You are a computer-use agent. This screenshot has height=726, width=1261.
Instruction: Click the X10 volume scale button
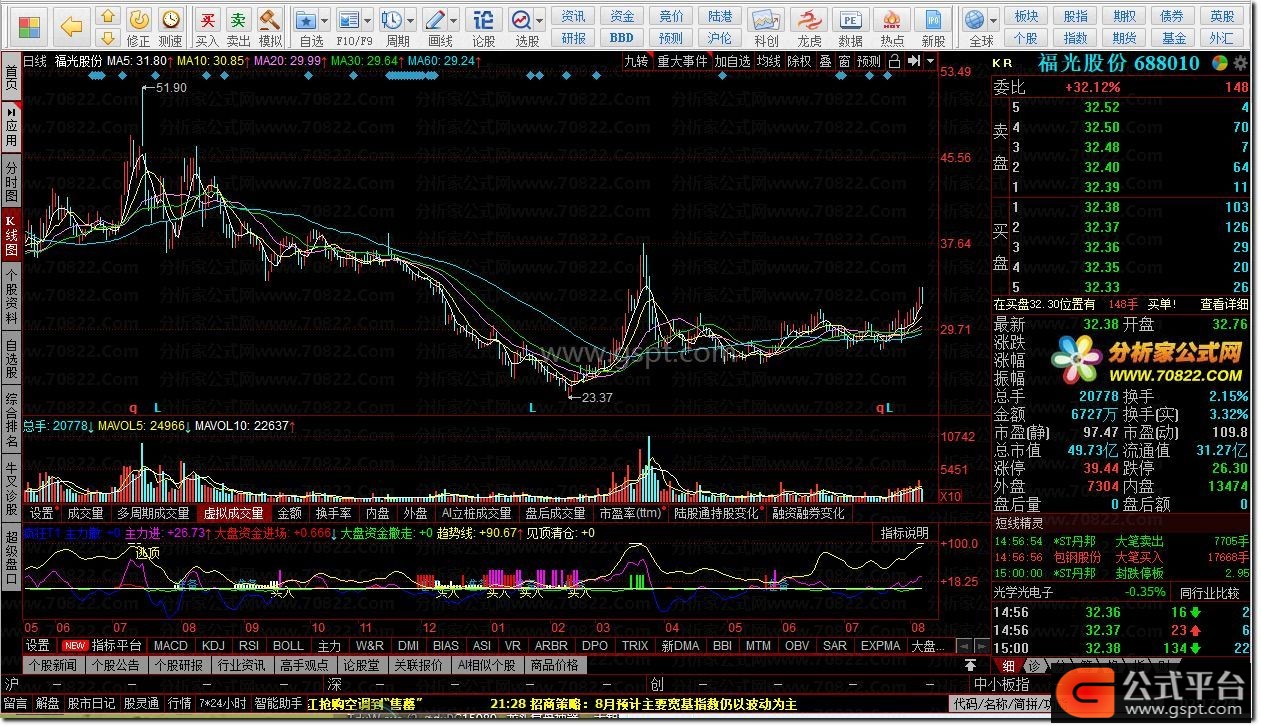tap(952, 496)
